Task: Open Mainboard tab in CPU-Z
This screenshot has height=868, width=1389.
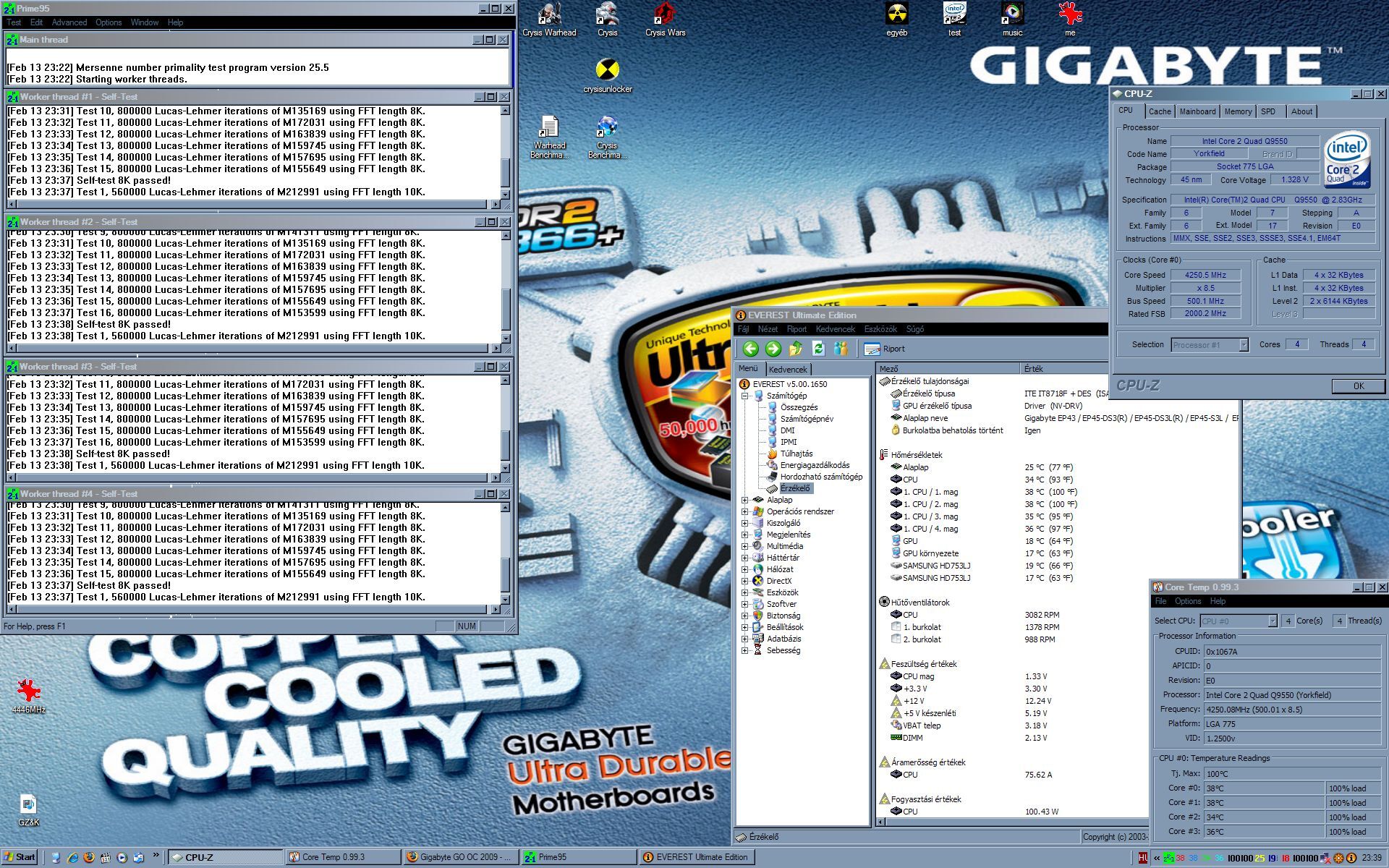Action: 1197,111
